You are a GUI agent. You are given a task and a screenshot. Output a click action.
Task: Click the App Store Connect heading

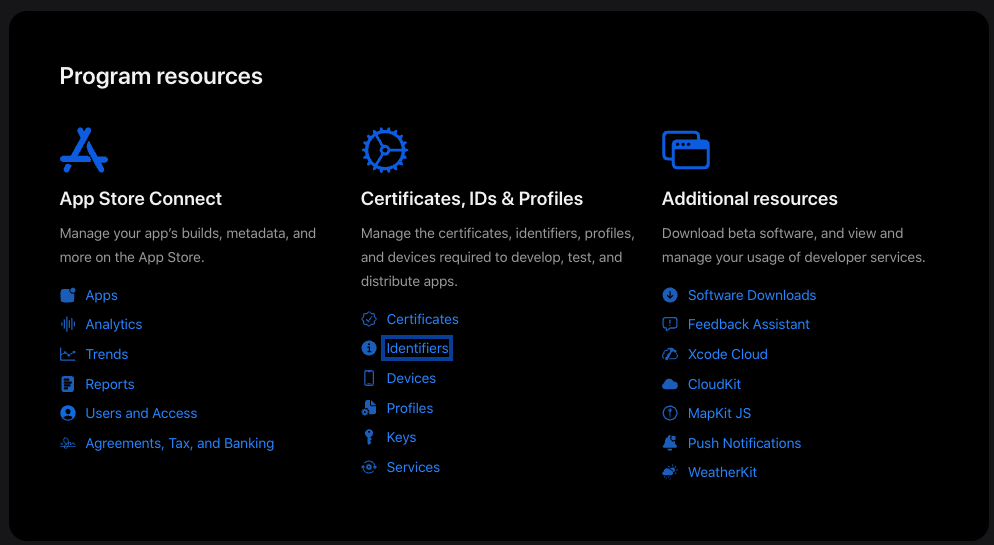click(141, 198)
